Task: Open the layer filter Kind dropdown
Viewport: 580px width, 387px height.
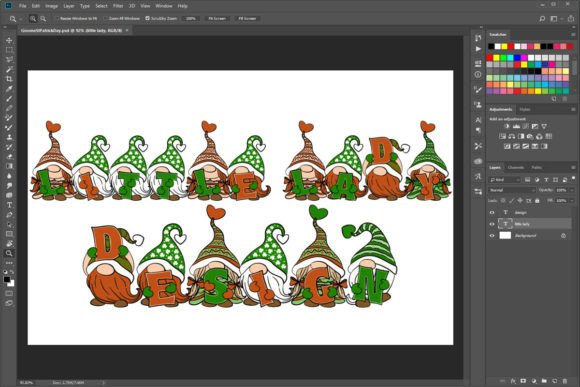Action: tap(505, 180)
